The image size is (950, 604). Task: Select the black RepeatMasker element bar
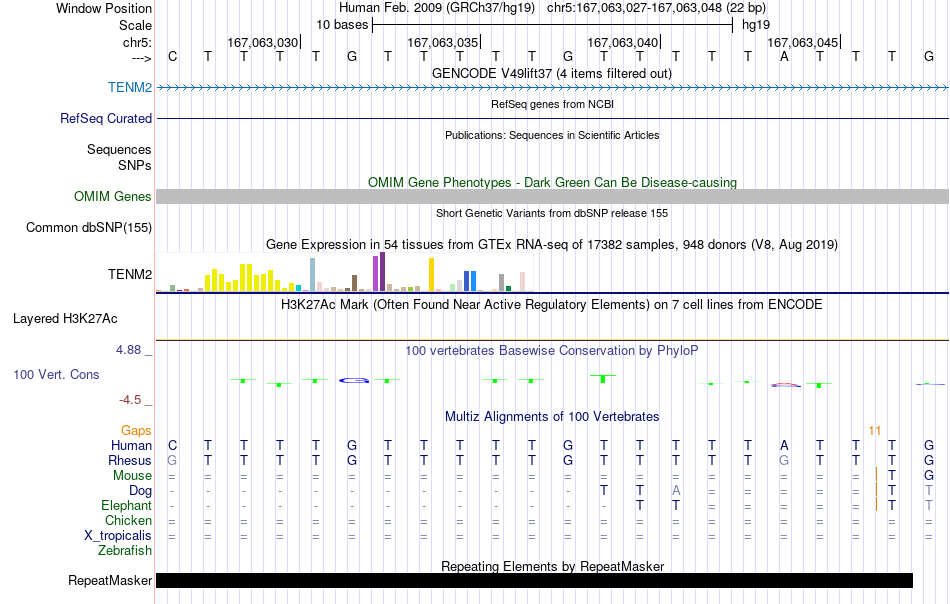534,580
